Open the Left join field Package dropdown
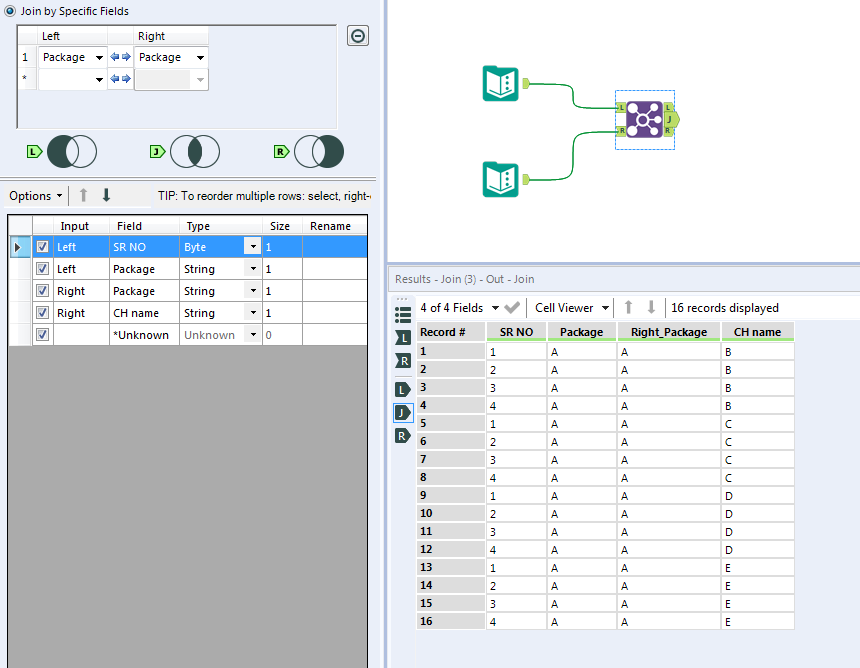Viewport: 860px width, 668px height. [99, 58]
